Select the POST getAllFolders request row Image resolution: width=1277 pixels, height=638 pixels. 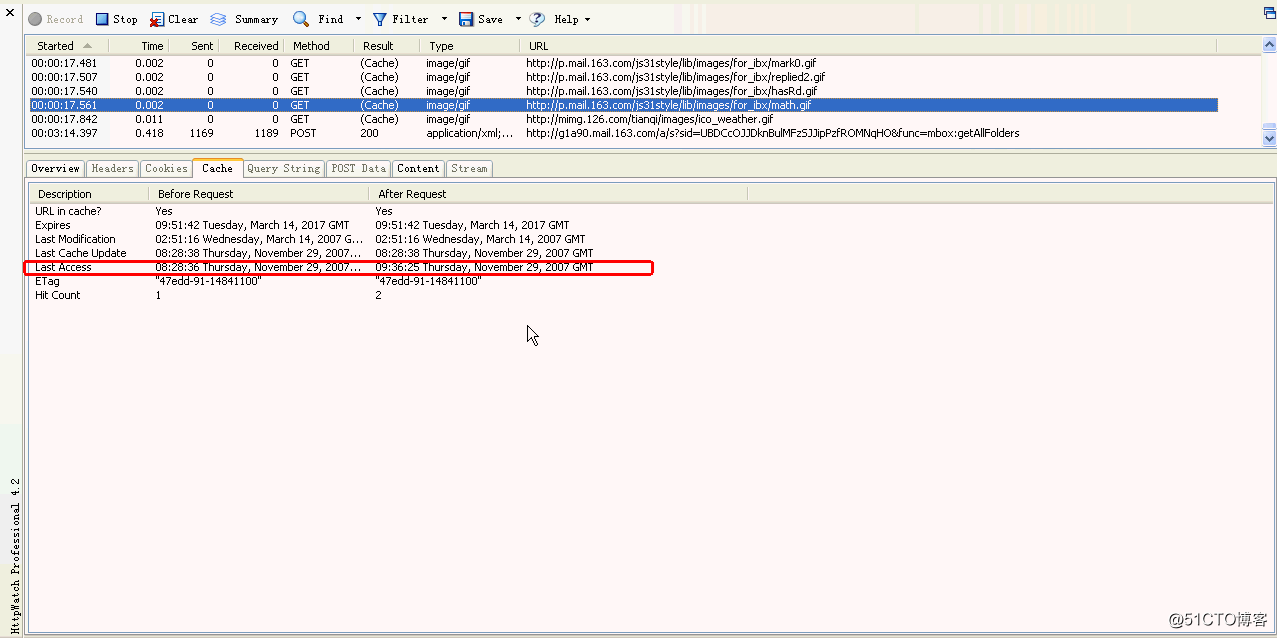pyautogui.click(x=622, y=133)
